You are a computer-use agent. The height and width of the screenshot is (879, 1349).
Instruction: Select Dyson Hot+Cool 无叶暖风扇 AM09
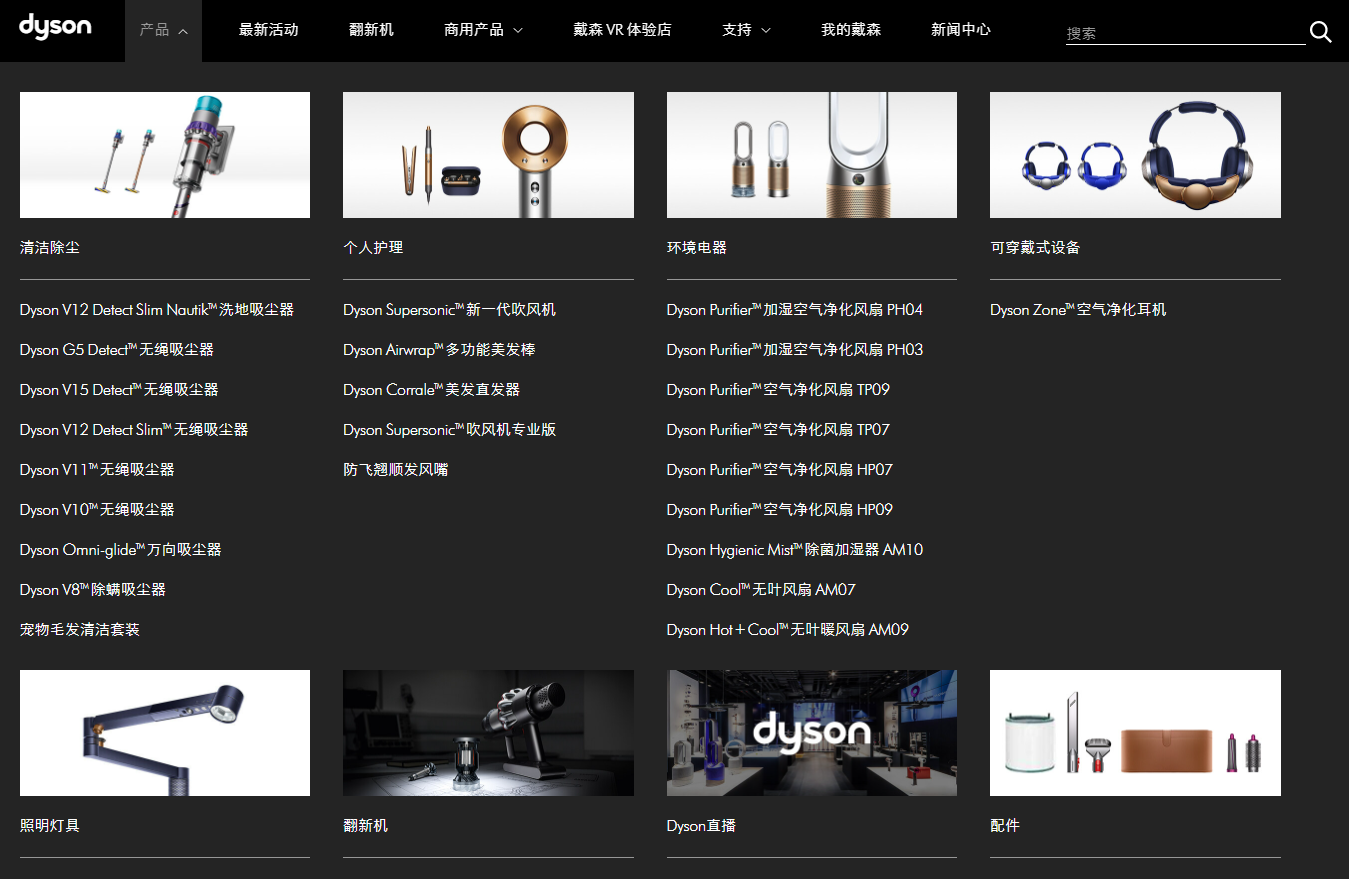(x=788, y=630)
